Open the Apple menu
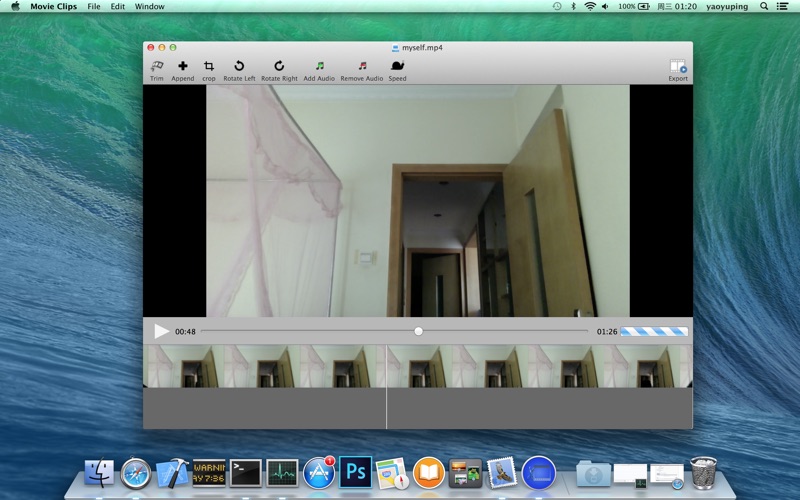This screenshot has width=800, height=500. (15, 6)
